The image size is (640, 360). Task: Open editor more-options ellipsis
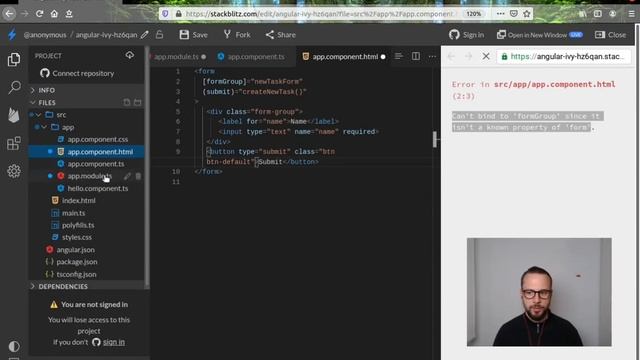(x=432, y=56)
